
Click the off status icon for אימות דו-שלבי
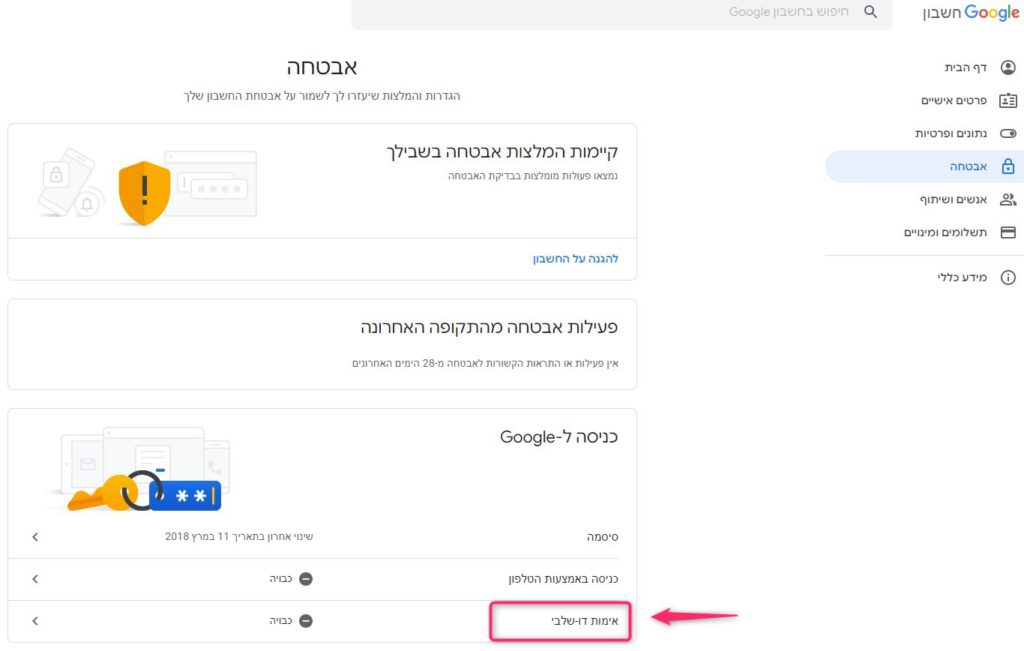tap(306, 620)
